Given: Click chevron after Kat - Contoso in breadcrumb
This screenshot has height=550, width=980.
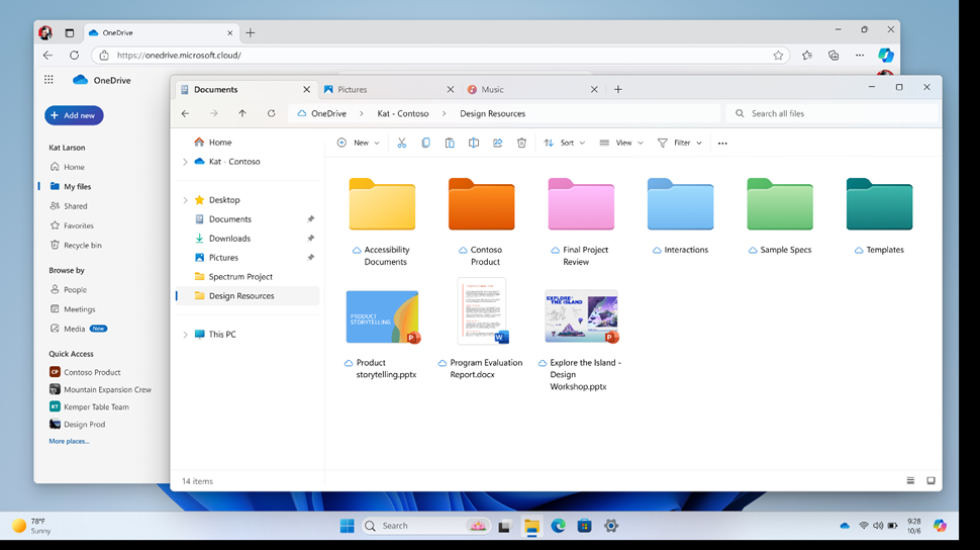Looking at the screenshot, I should (444, 114).
